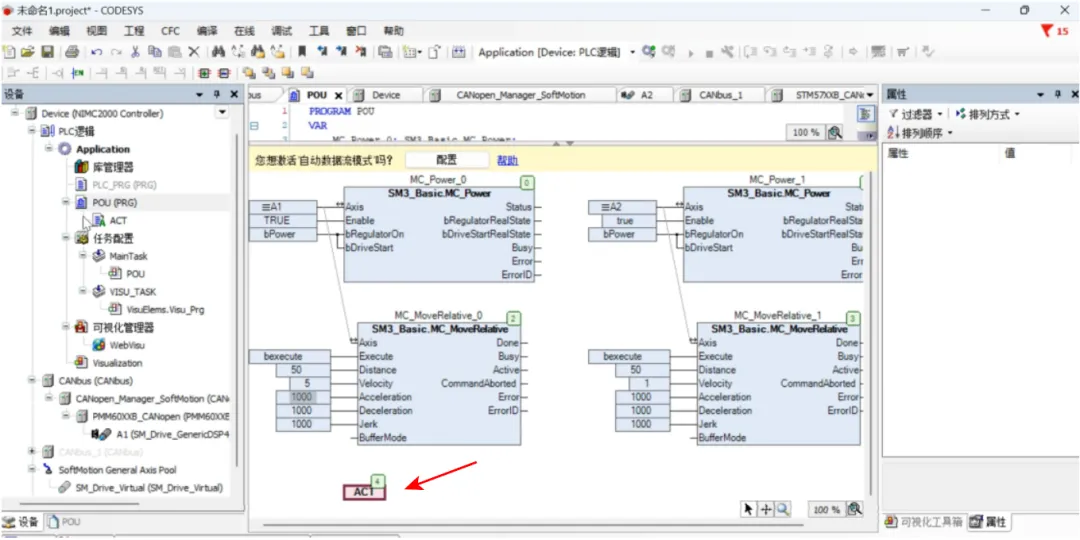This screenshot has width=1080, height=540.
Task: Click the 配置 button in yellow bar
Action: coord(446,160)
